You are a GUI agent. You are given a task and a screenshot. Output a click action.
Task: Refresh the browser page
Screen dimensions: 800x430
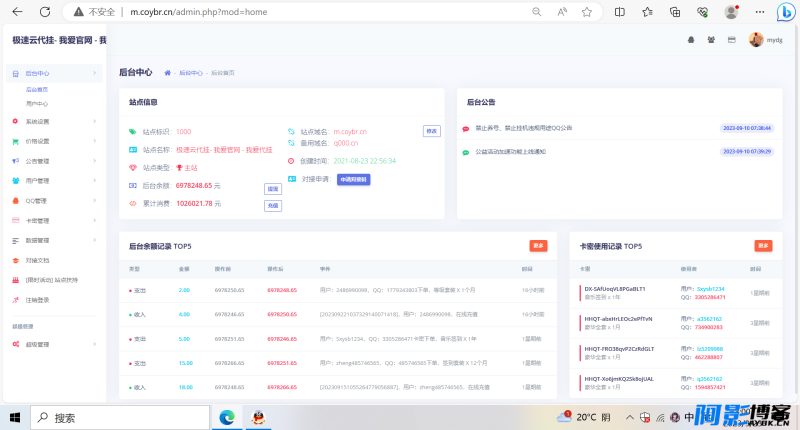(x=45, y=12)
